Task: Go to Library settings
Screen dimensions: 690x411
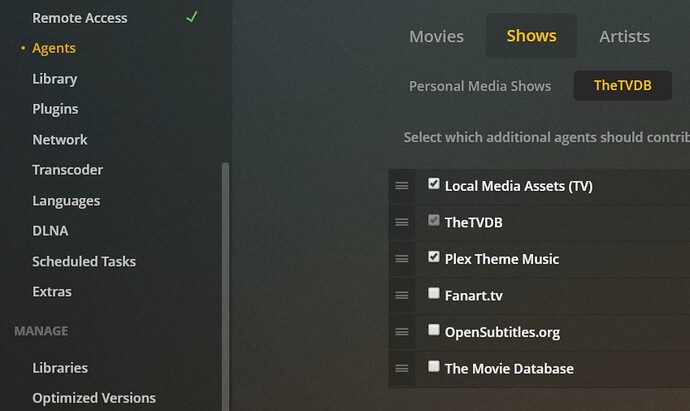Action: coord(55,79)
